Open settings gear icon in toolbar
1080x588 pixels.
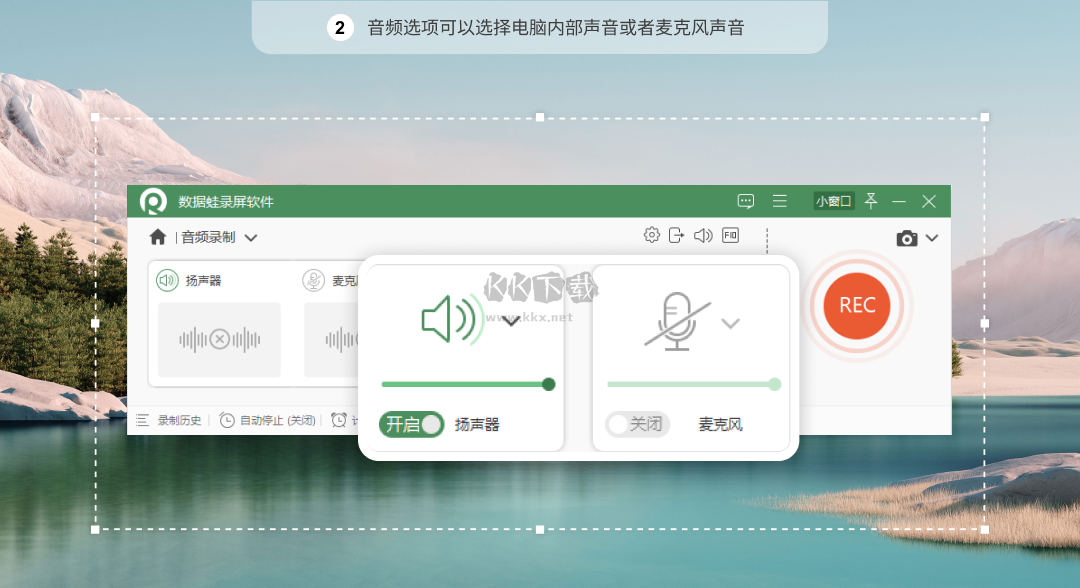coord(652,235)
